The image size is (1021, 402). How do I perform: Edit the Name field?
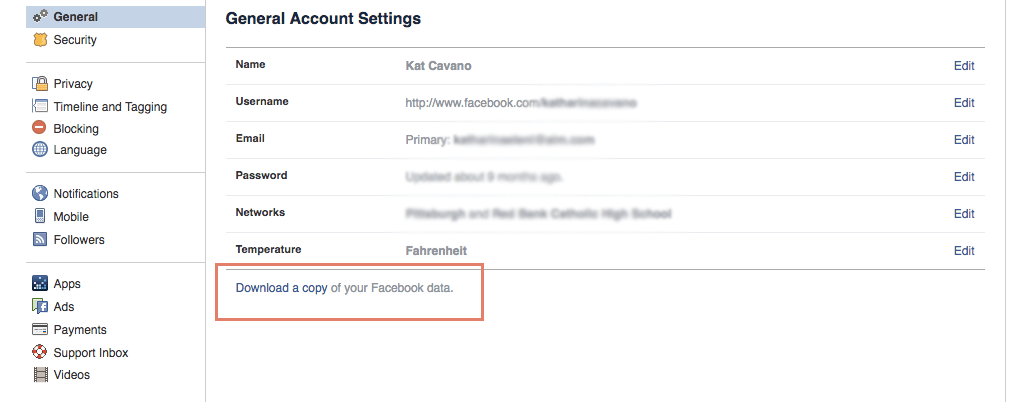[x=964, y=66]
